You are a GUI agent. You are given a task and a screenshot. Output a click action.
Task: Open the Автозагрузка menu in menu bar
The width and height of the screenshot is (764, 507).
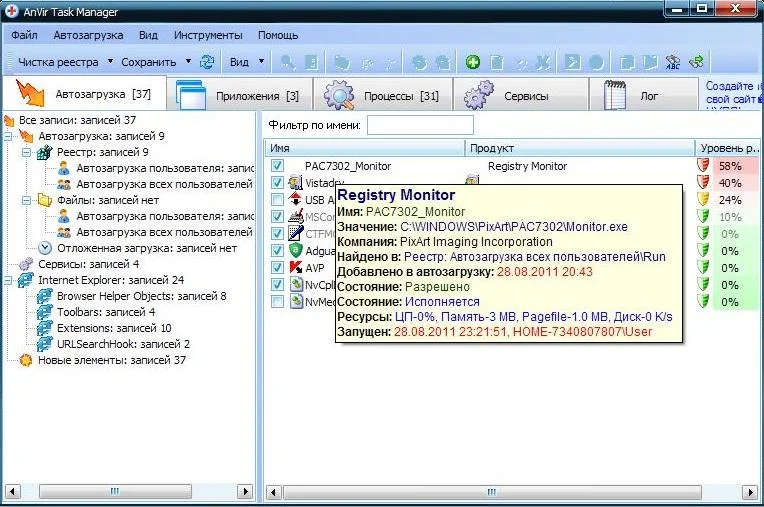click(88, 35)
